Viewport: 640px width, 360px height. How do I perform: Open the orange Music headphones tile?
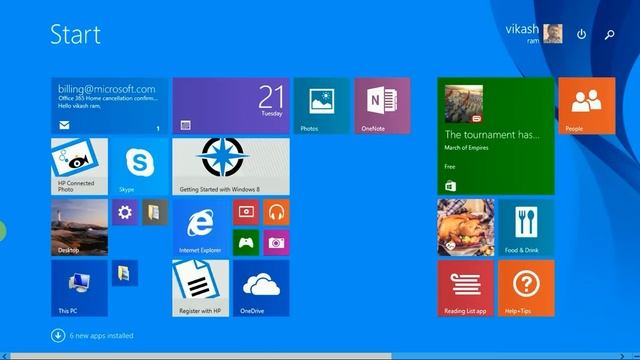(276, 212)
